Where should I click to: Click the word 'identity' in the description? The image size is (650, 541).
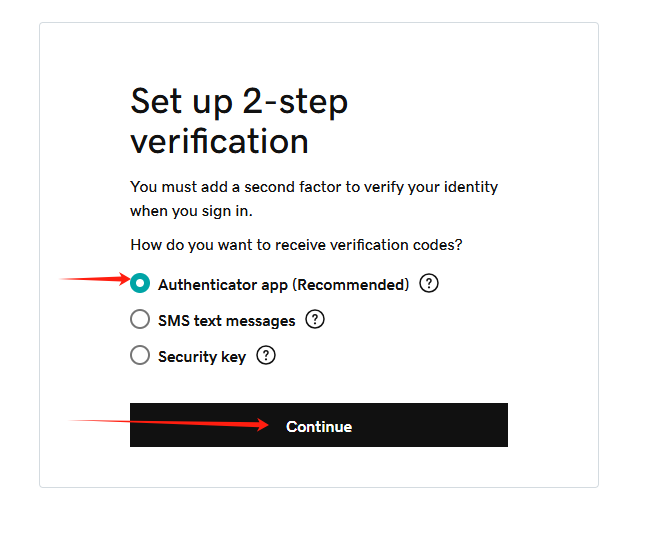pos(471,187)
